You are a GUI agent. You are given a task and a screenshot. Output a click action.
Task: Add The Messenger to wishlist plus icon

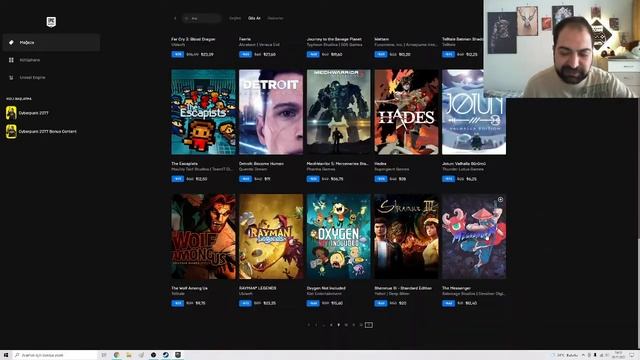[500, 200]
